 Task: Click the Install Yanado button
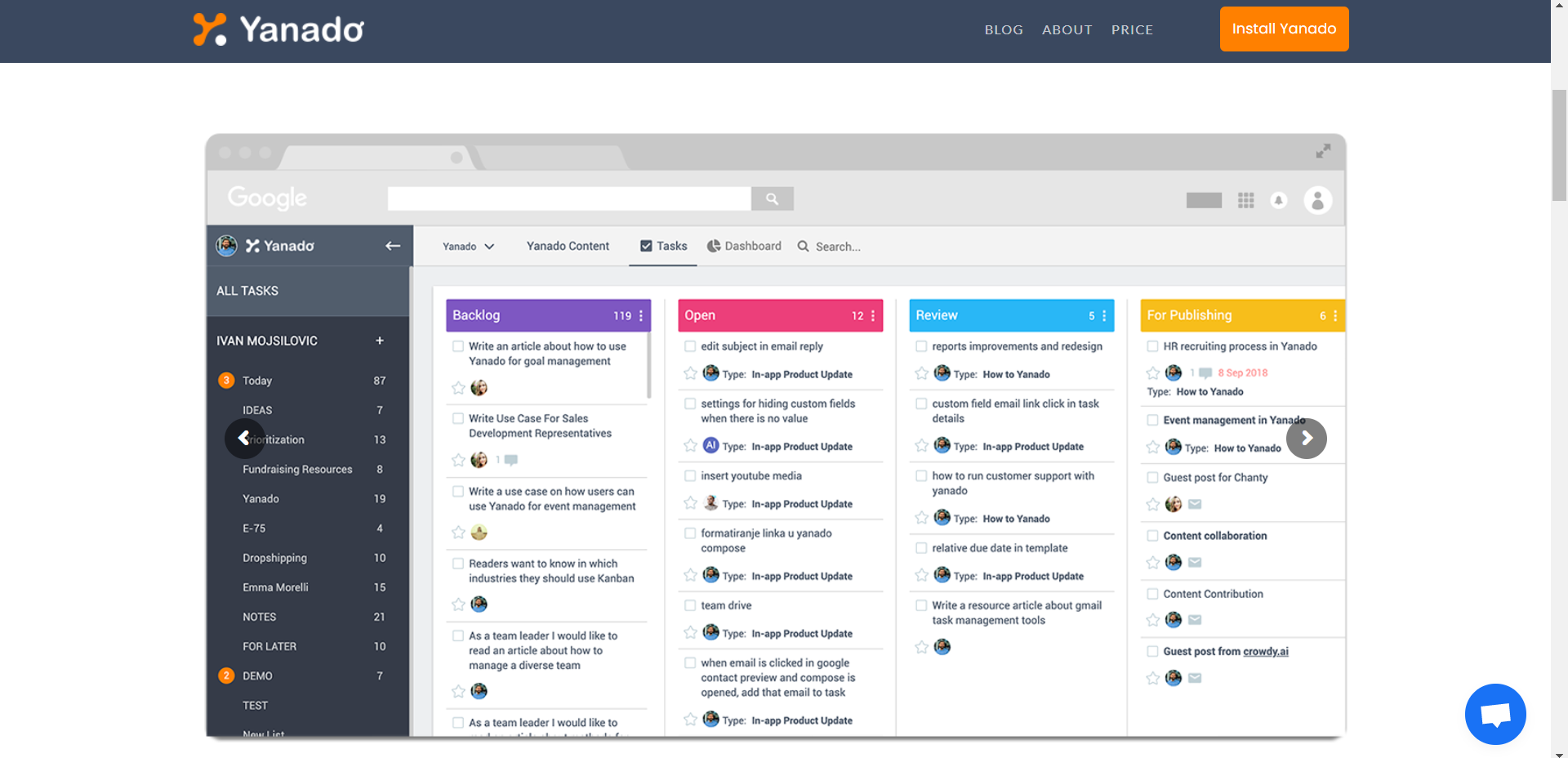1284,29
